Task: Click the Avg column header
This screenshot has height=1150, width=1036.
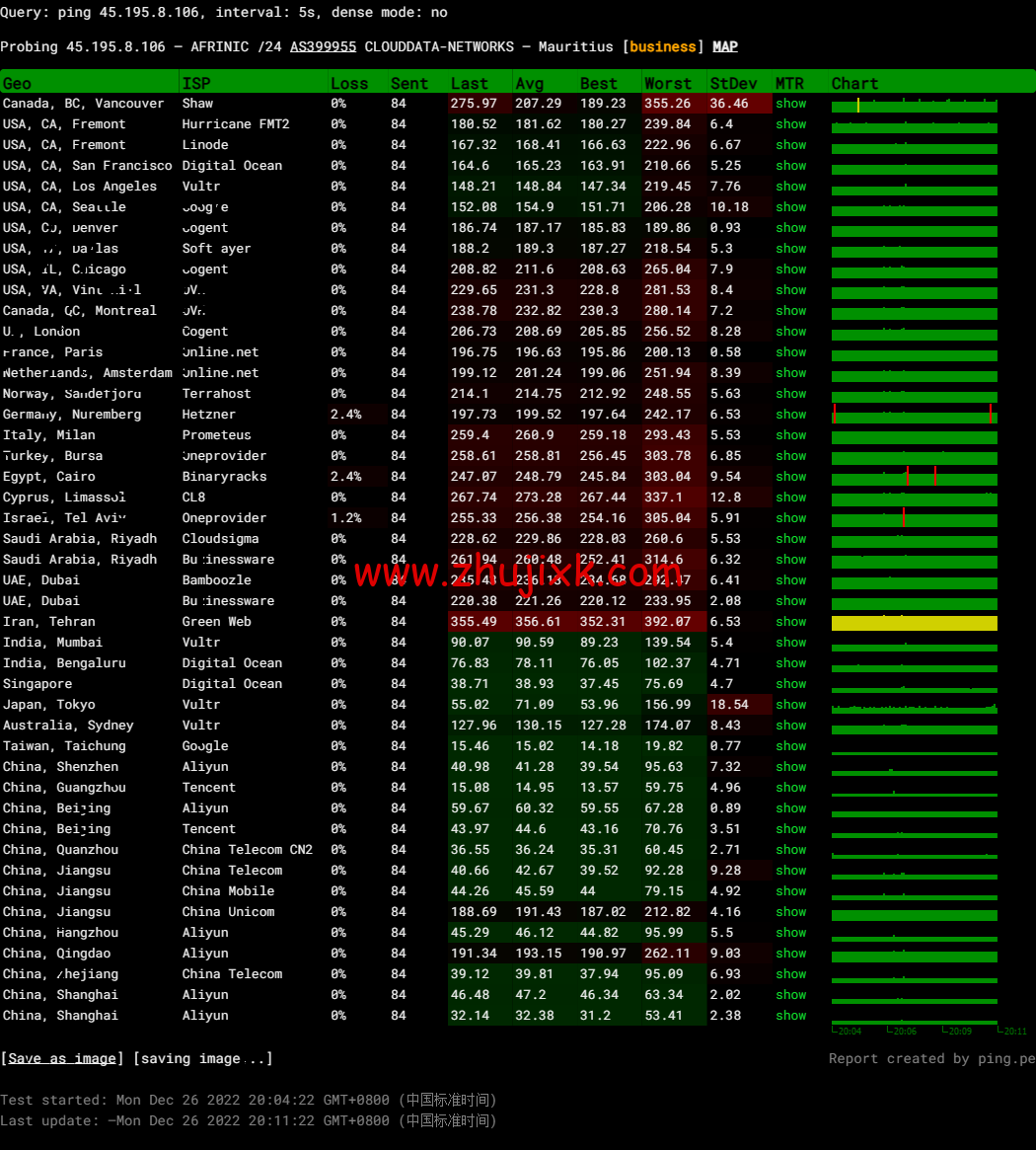Action: 529,83
